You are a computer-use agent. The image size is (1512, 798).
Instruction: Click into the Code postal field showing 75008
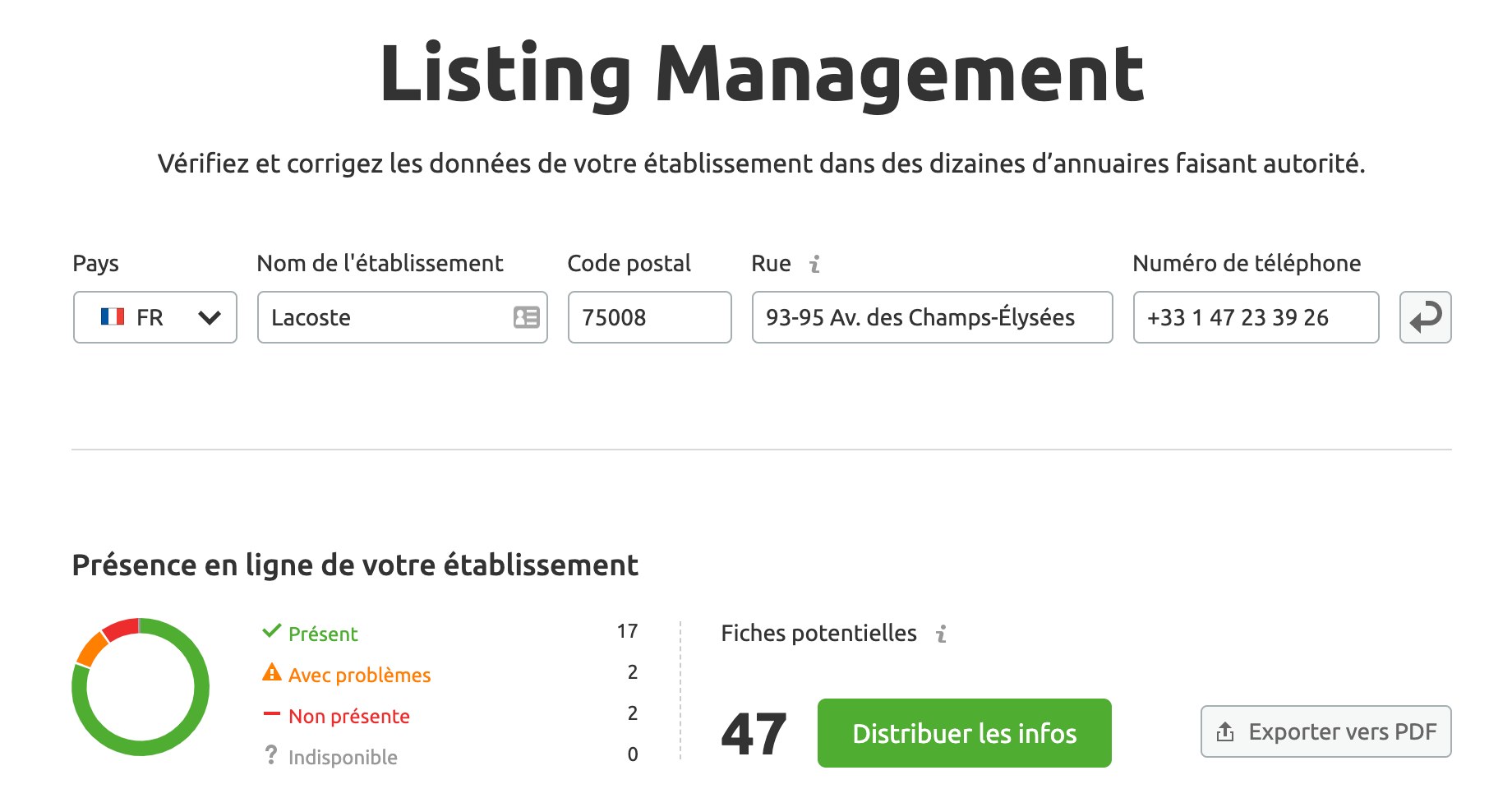[649, 317]
